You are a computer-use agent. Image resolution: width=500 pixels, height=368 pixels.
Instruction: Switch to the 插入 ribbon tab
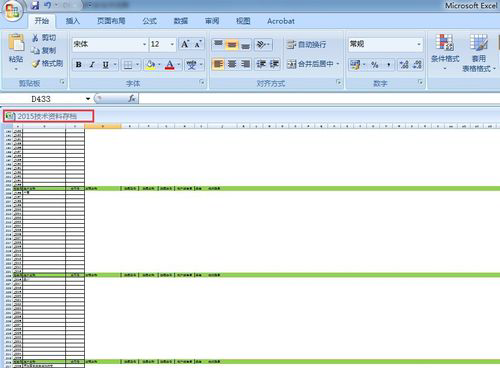pyautogui.click(x=72, y=21)
